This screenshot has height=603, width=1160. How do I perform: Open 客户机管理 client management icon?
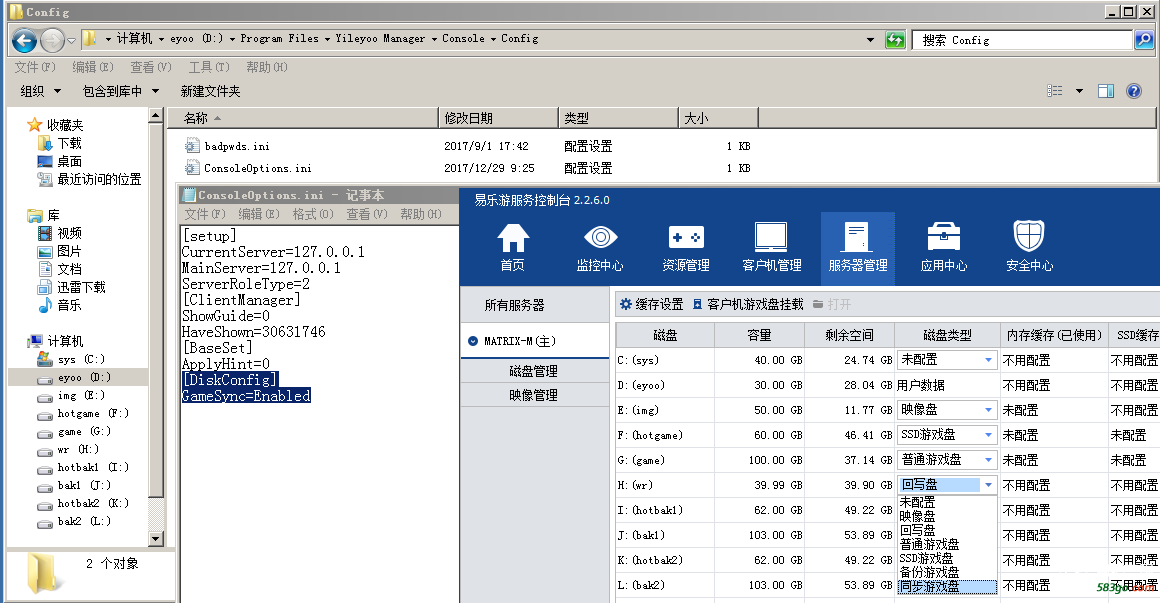771,247
